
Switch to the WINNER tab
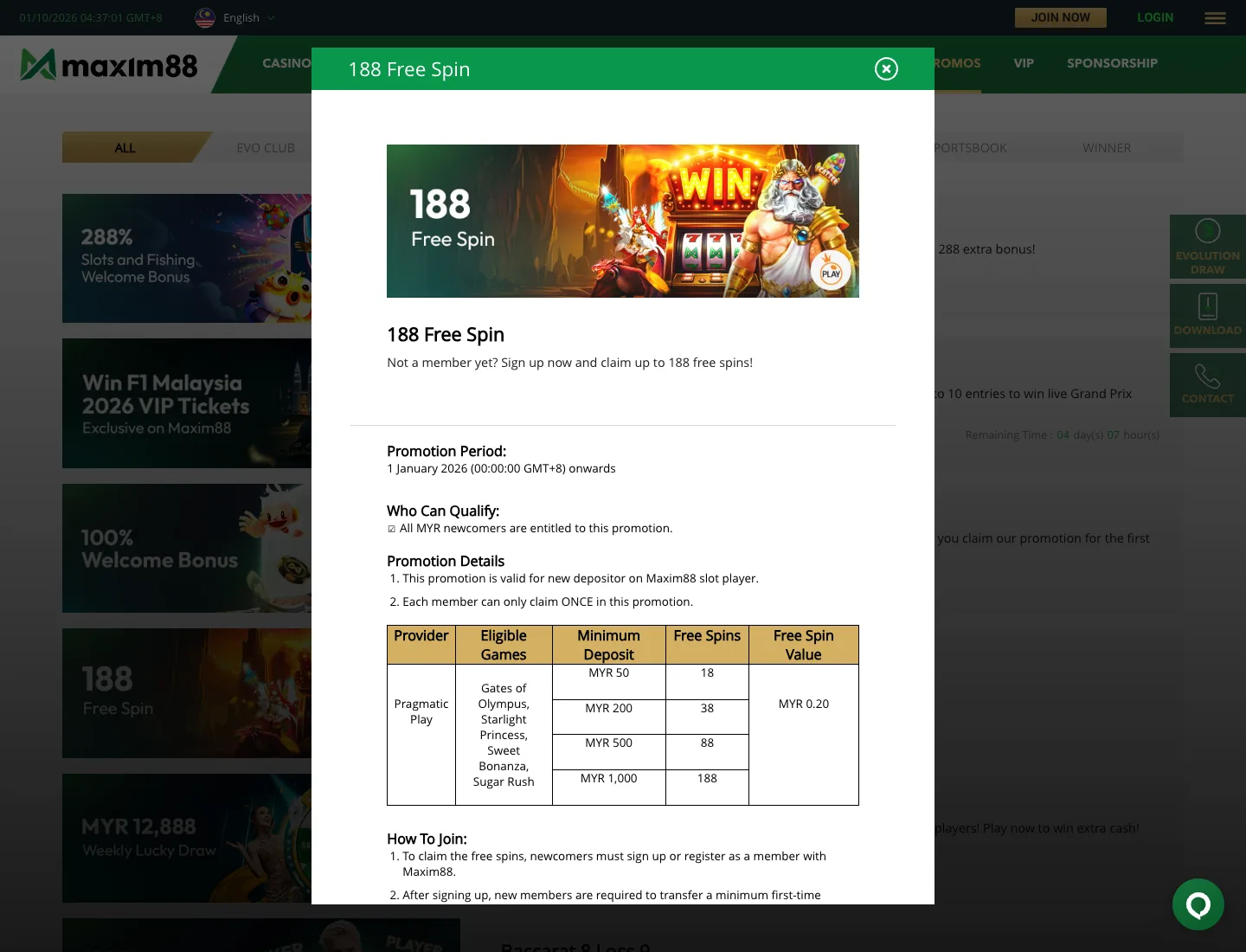tap(1107, 148)
